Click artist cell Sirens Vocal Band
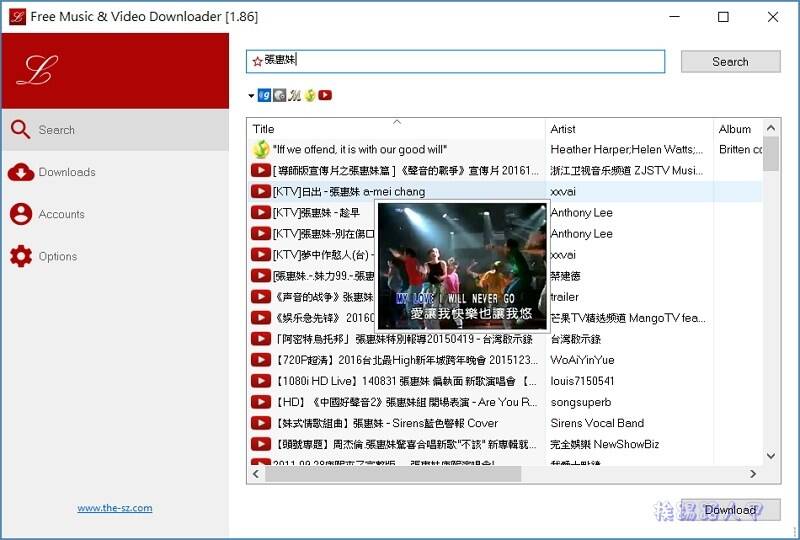The width and height of the screenshot is (800, 540). (597, 423)
